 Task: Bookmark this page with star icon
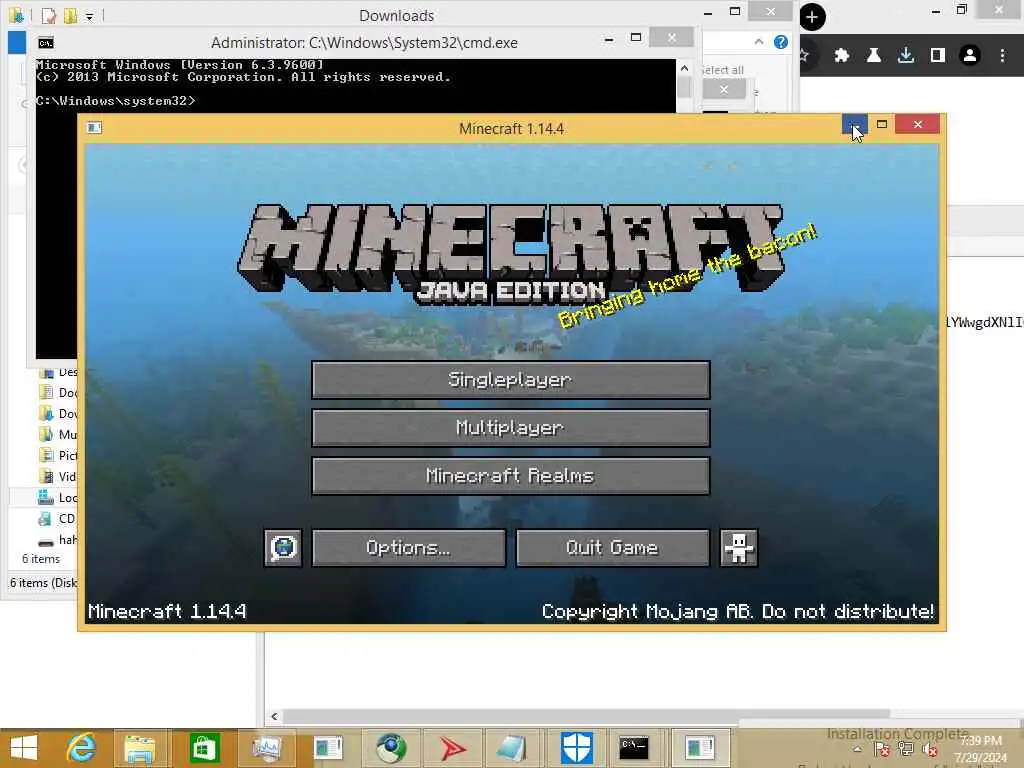pos(805,56)
